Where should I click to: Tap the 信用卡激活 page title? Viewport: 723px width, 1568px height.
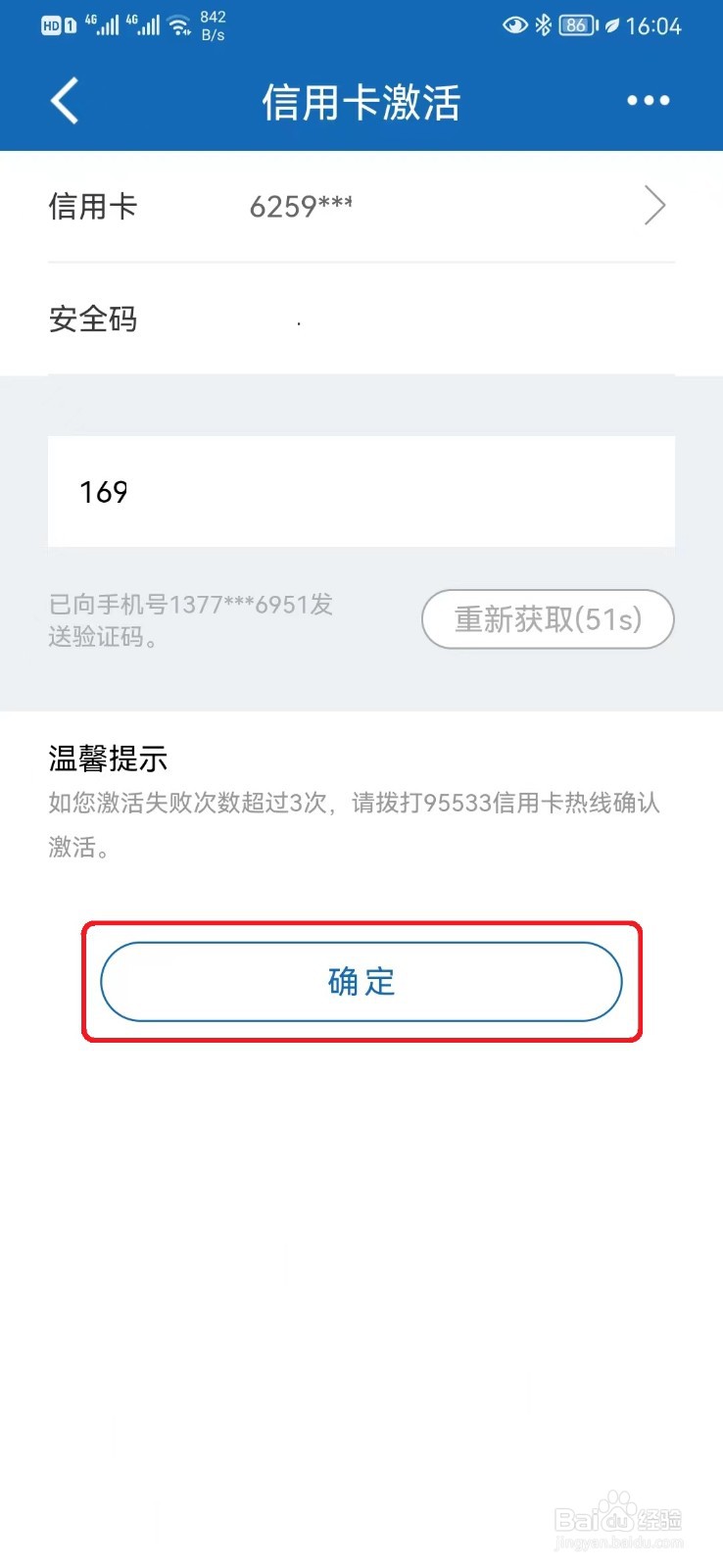pos(361,102)
